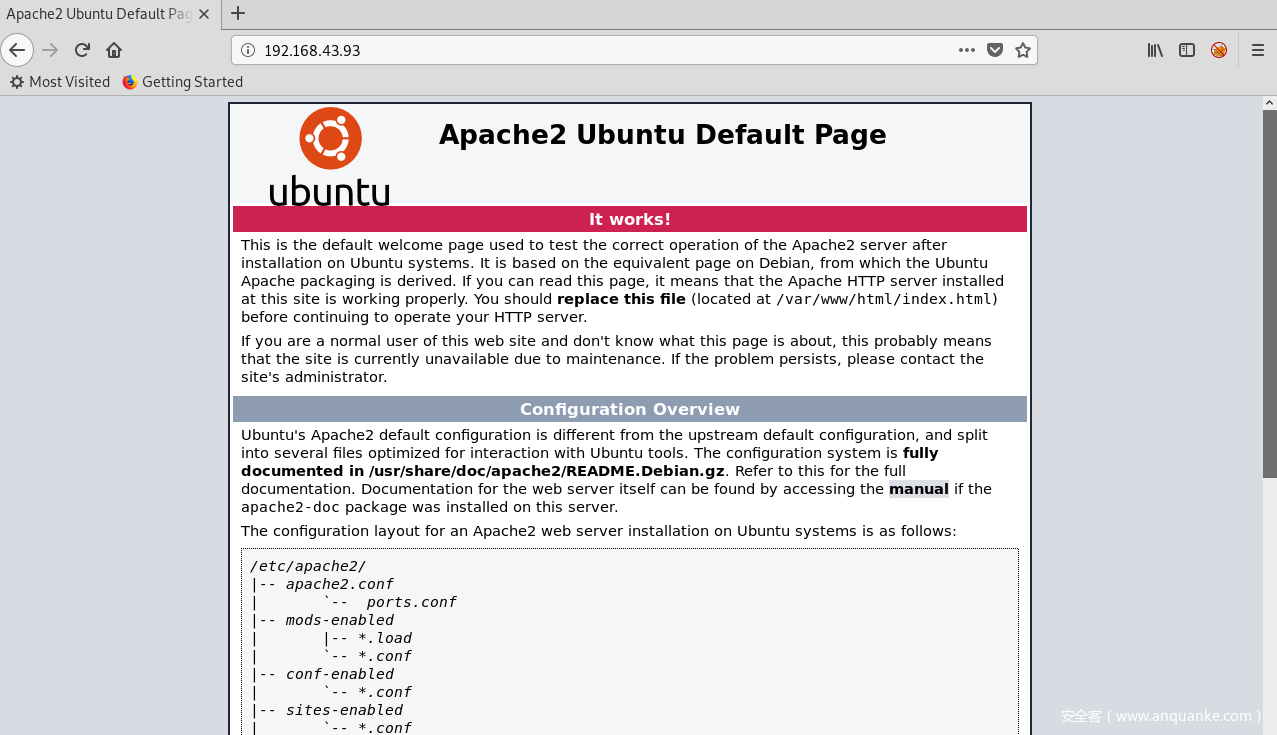Open the page actions three-dot menu

coord(966,50)
